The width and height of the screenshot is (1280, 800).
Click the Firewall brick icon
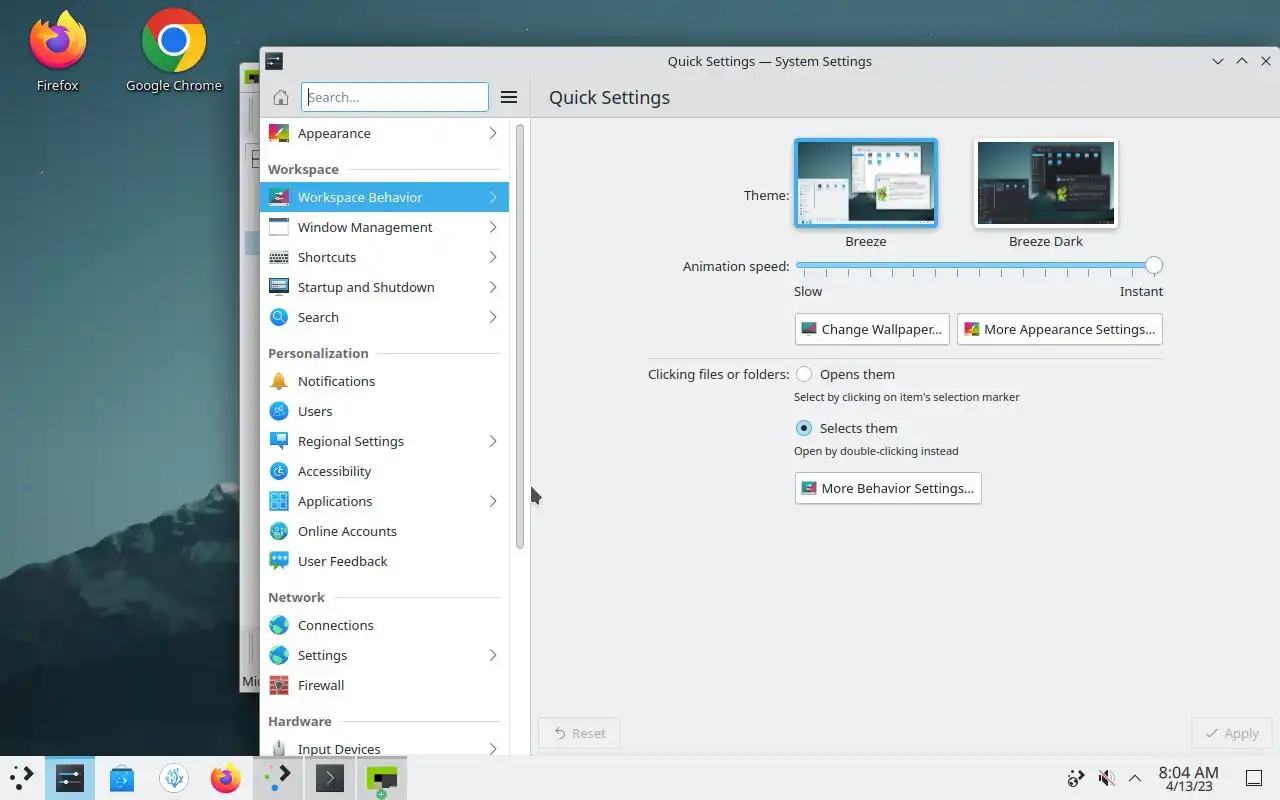tap(279, 685)
